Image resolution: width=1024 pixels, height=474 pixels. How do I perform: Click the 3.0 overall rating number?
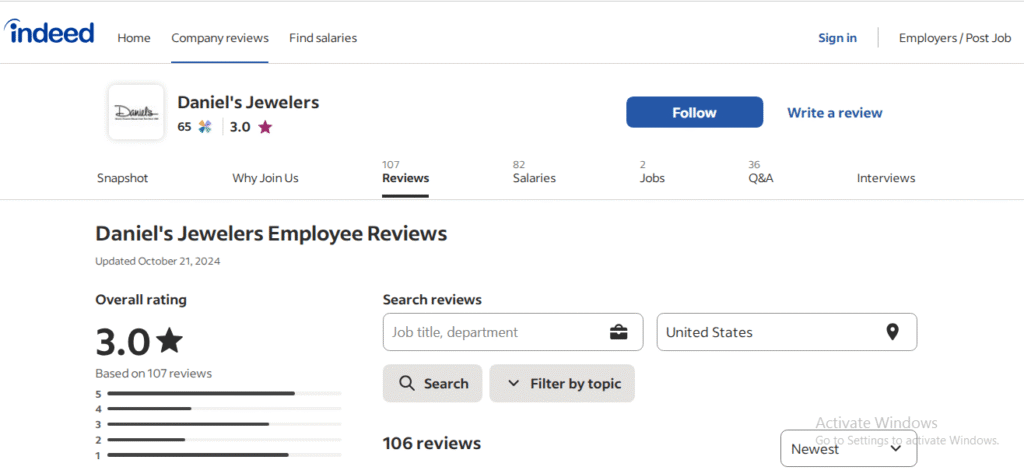point(123,341)
